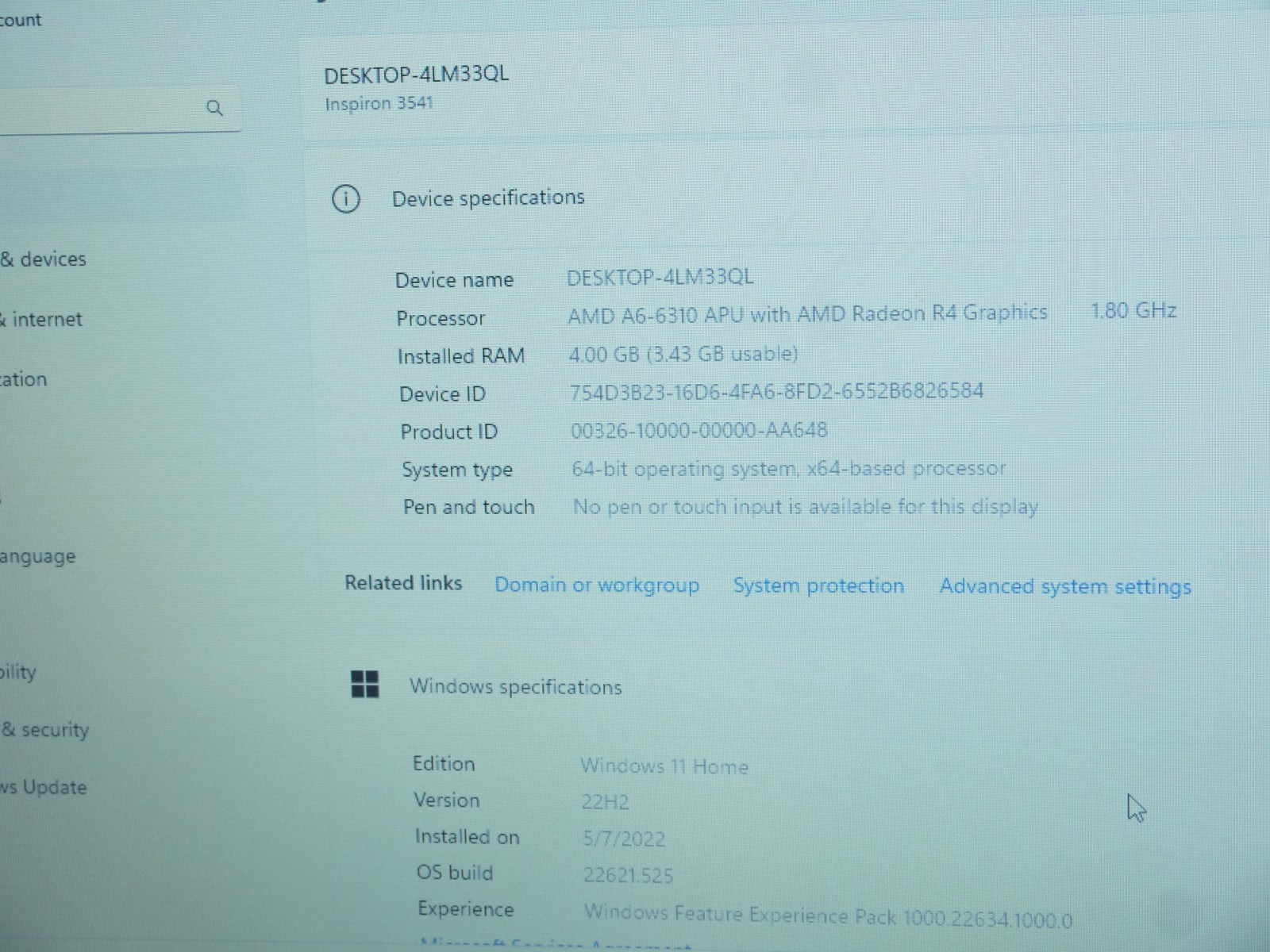Click the Version value '22H2'
This screenshot has height=952, width=1270.
click(605, 802)
